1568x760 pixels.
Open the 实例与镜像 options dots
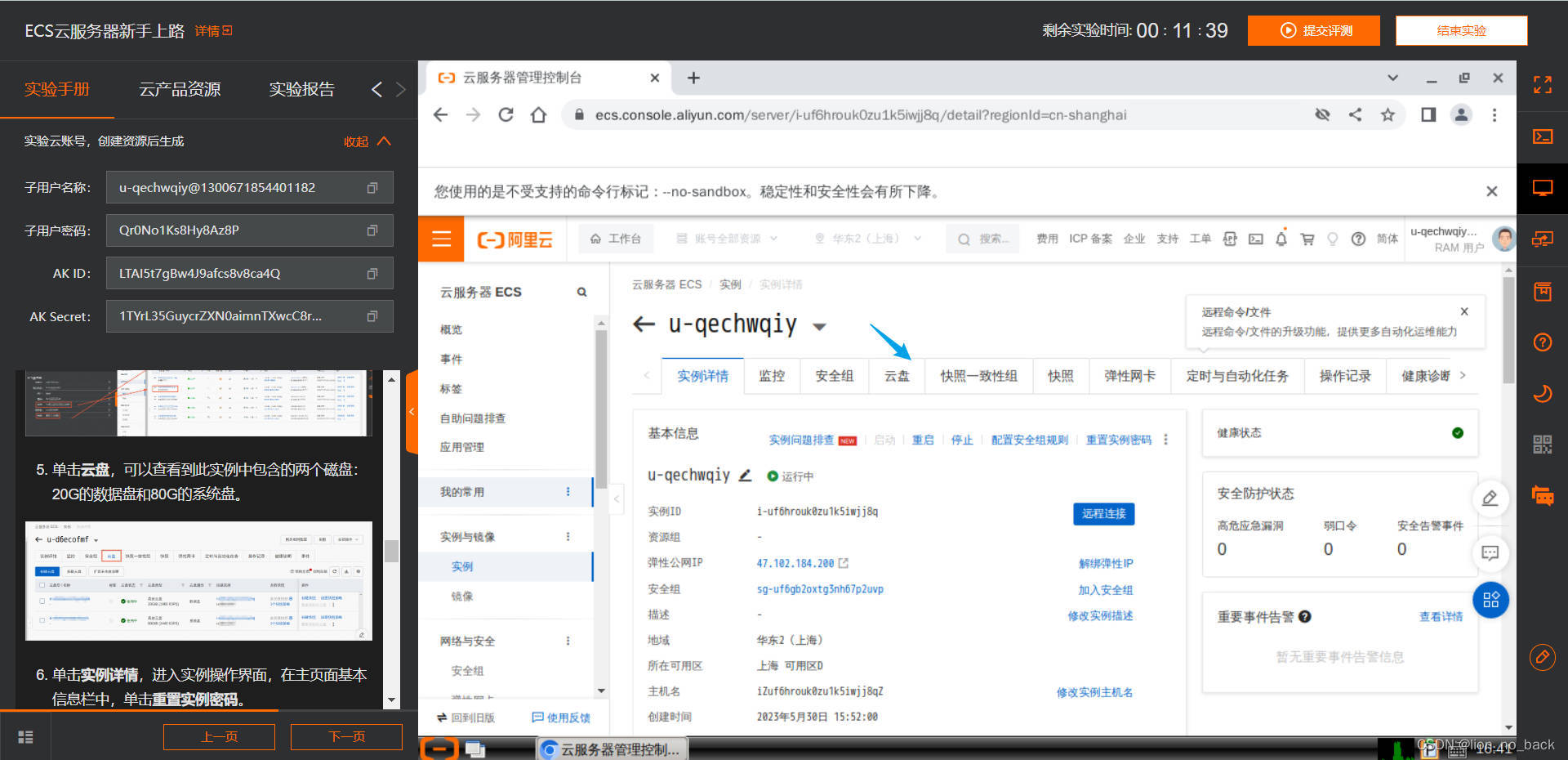click(568, 537)
